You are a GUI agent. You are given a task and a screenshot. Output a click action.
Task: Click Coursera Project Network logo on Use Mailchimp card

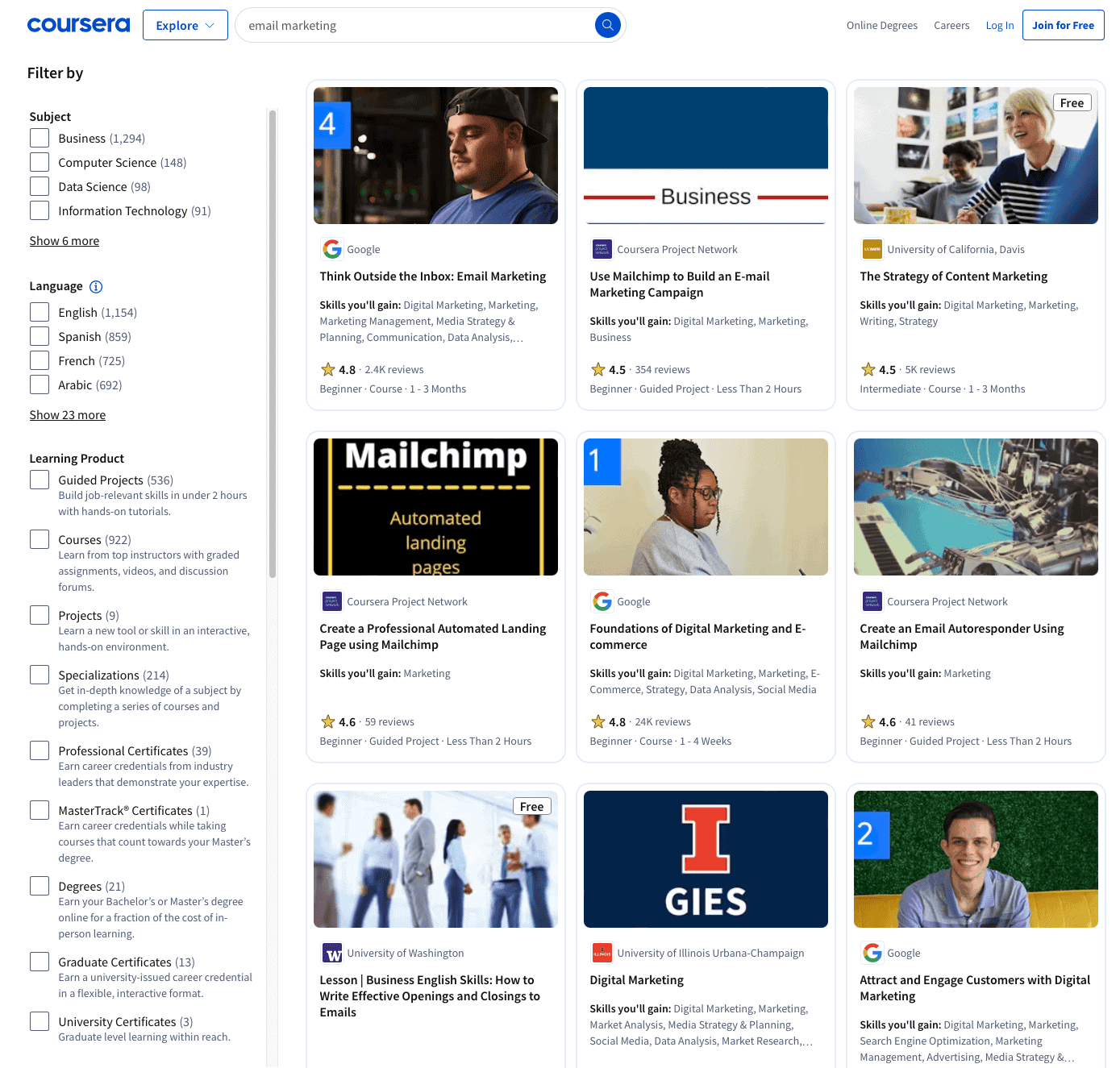602,249
